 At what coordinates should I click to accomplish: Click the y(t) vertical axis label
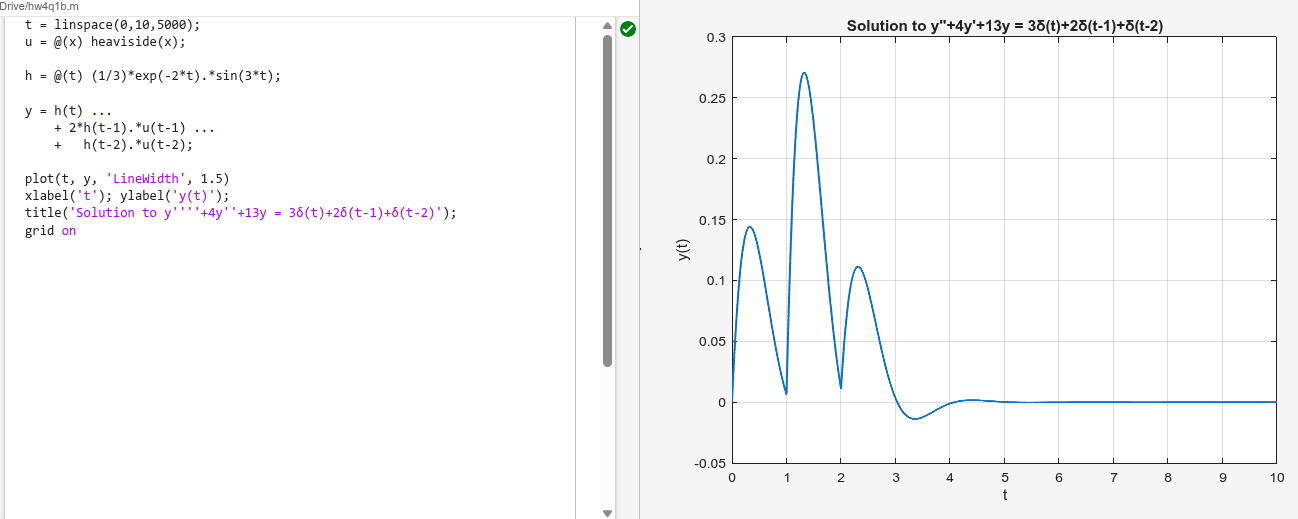click(x=683, y=250)
